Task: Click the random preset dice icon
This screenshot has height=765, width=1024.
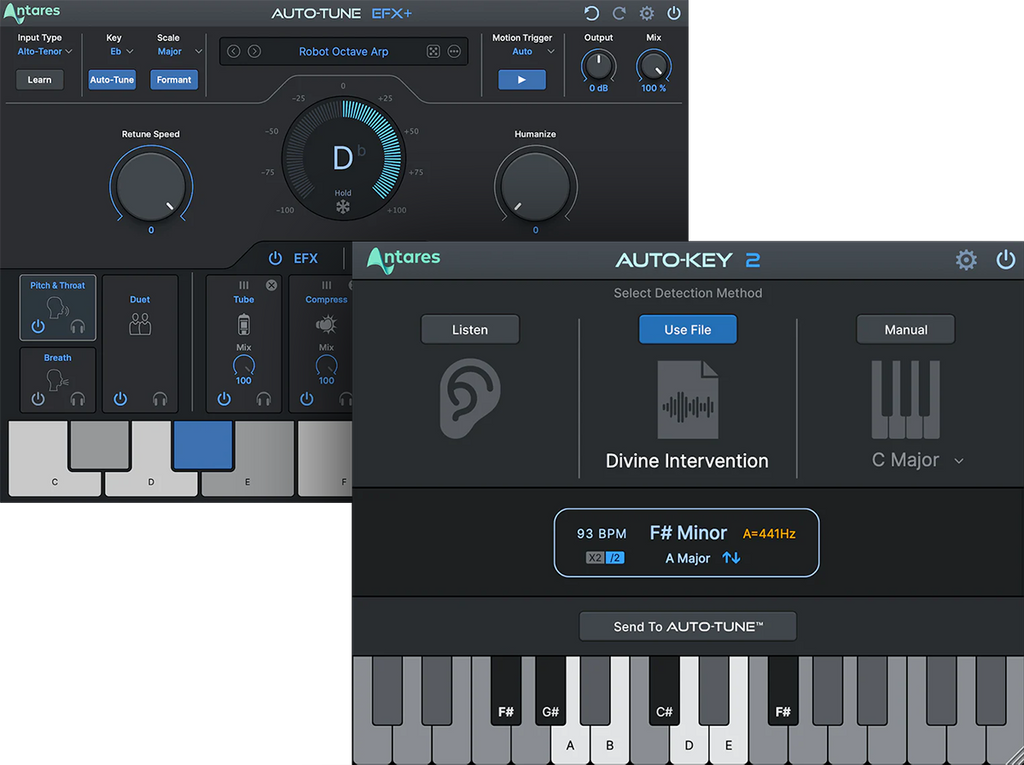Action: [x=433, y=51]
